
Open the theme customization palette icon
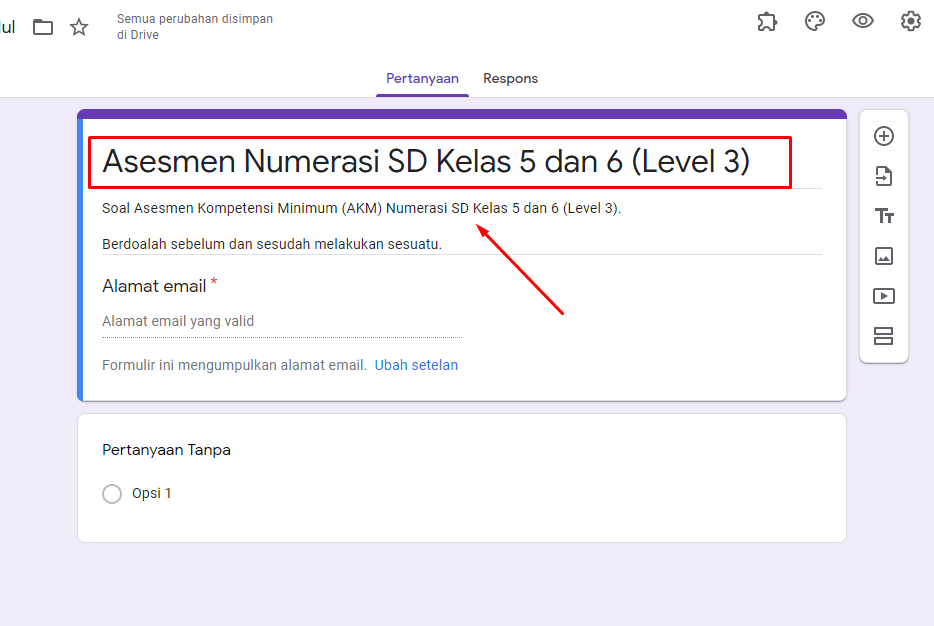tap(815, 21)
